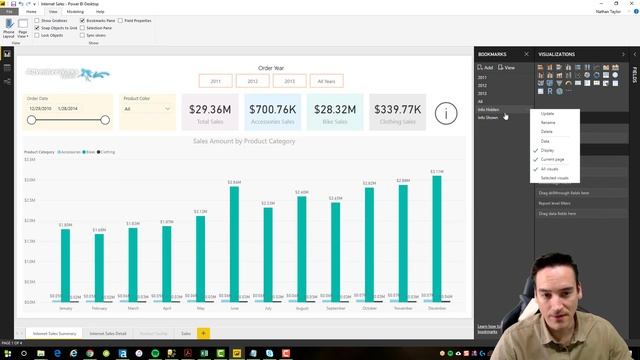This screenshot has height=360, width=640.
Task: Toggle Data option in context menu
Action: [x=545, y=141]
